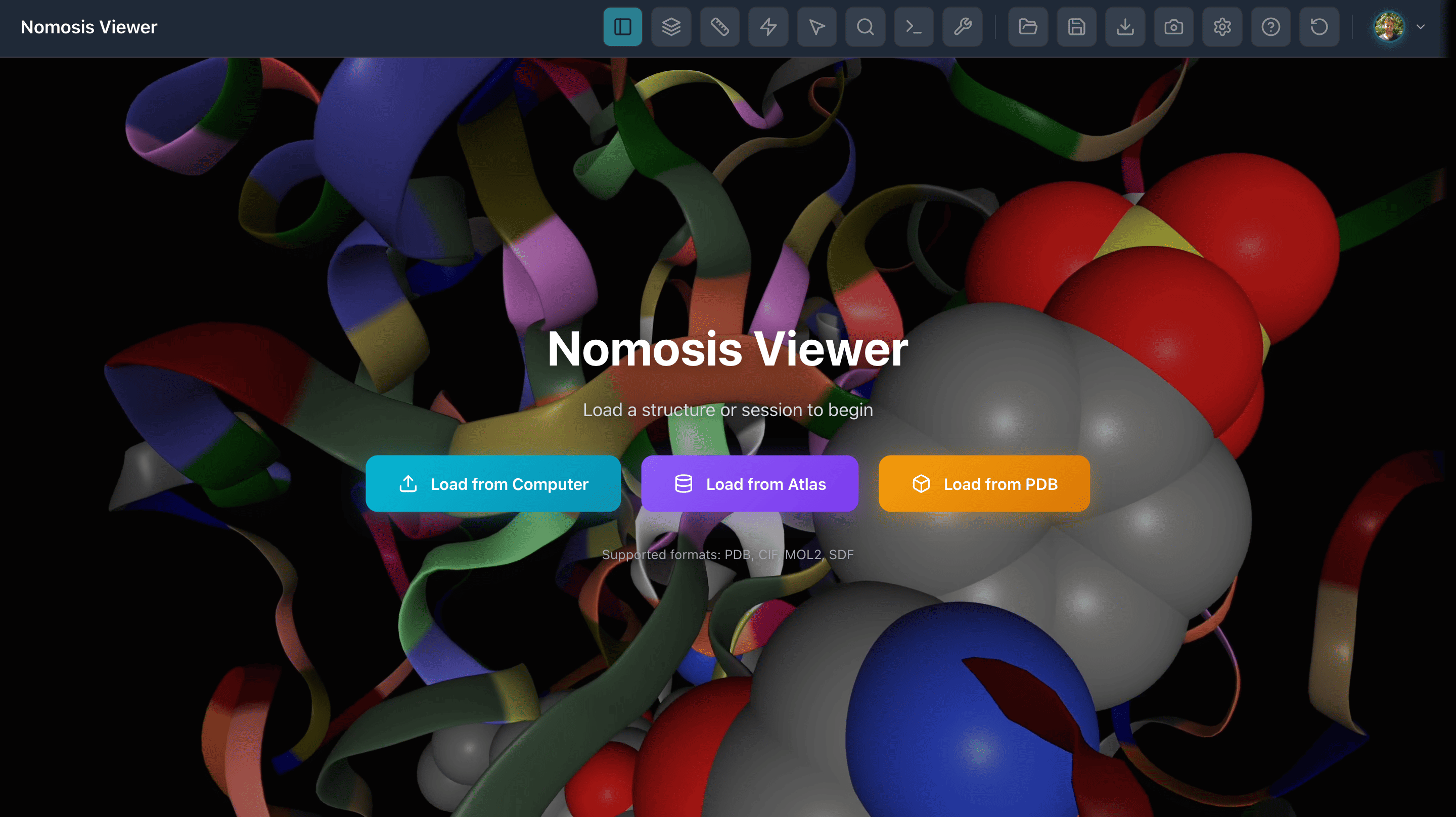Toggle the sidebar panel icon
Screen dimensions: 1456x817
(x=622, y=27)
